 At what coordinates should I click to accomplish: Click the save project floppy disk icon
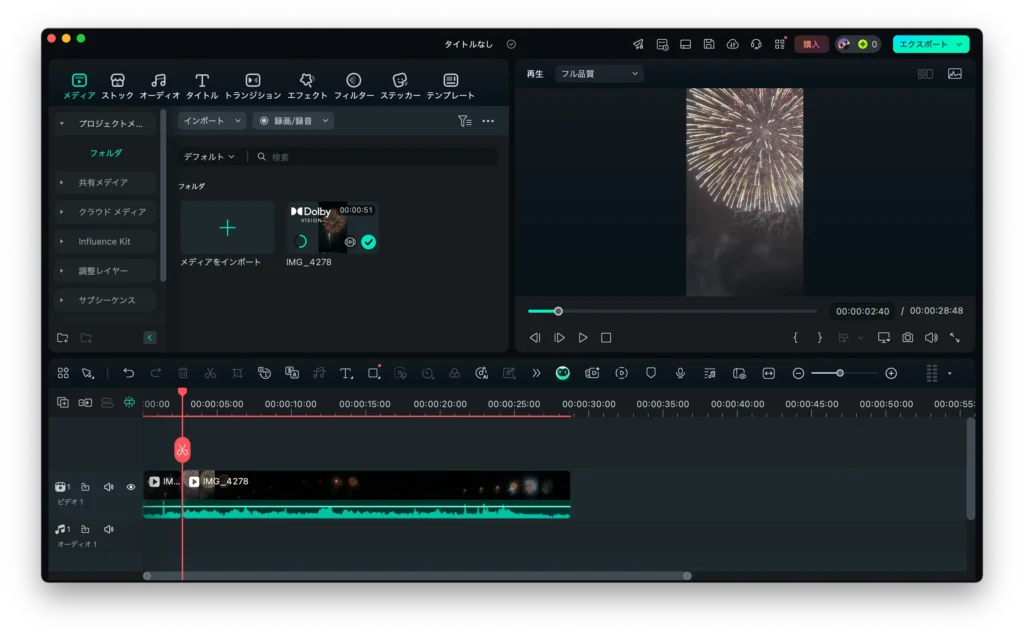(x=709, y=44)
